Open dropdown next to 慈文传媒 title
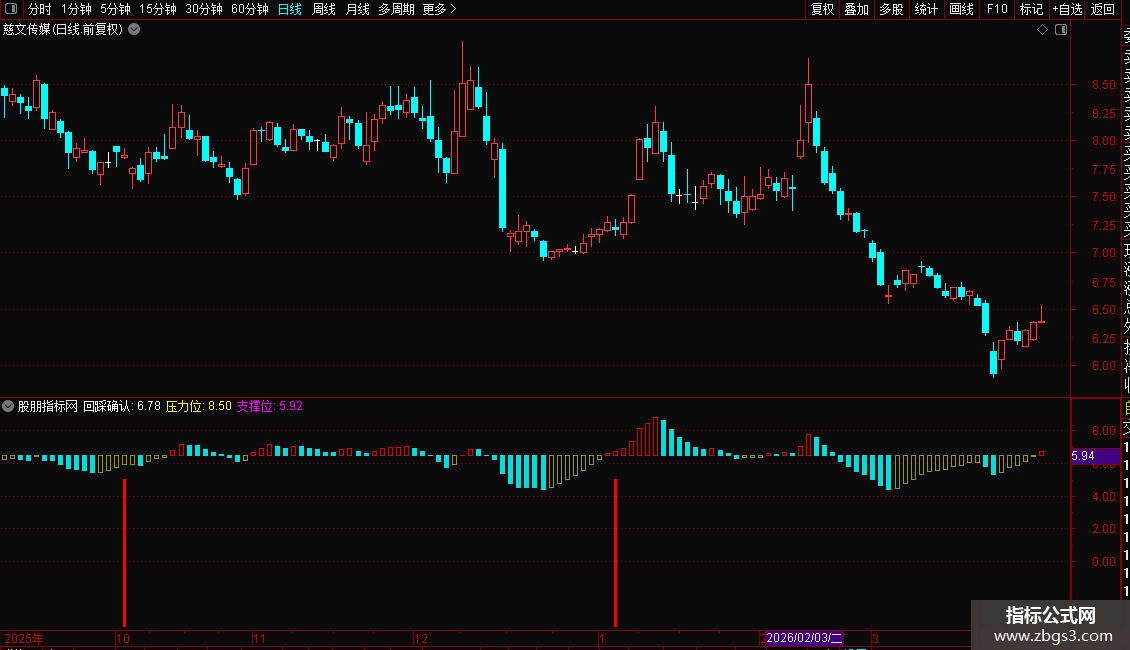 (134, 30)
